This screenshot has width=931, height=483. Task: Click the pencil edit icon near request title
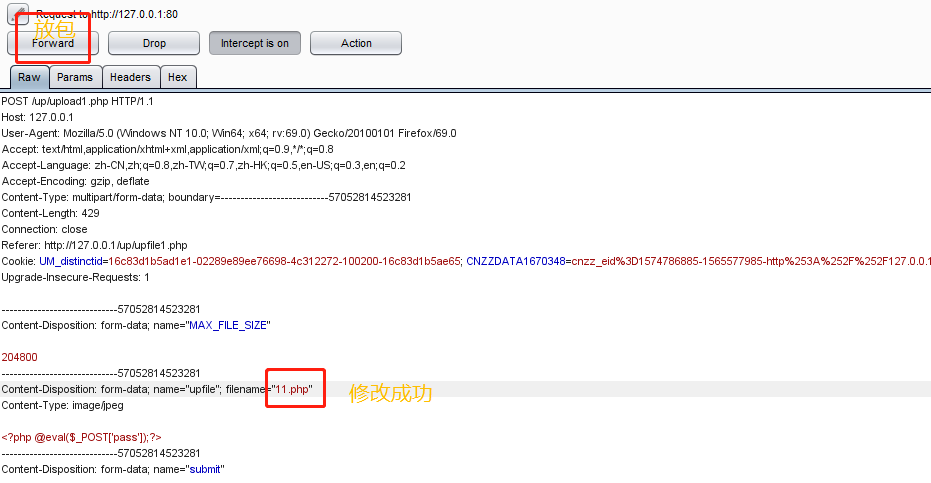coord(18,14)
